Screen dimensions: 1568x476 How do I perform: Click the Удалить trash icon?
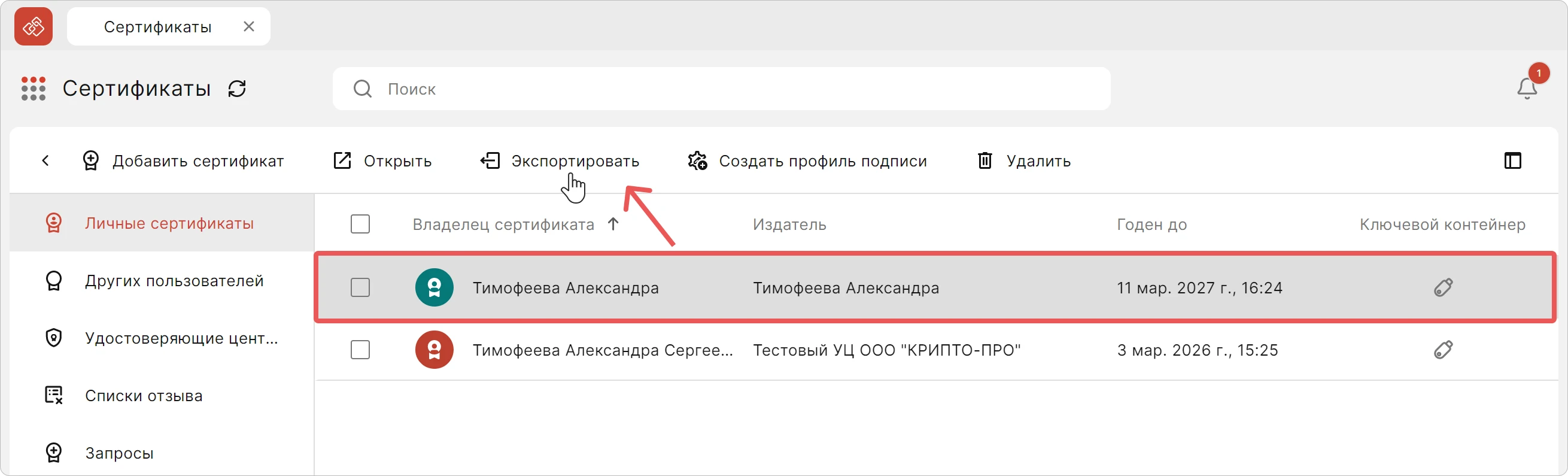coord(985,160)
